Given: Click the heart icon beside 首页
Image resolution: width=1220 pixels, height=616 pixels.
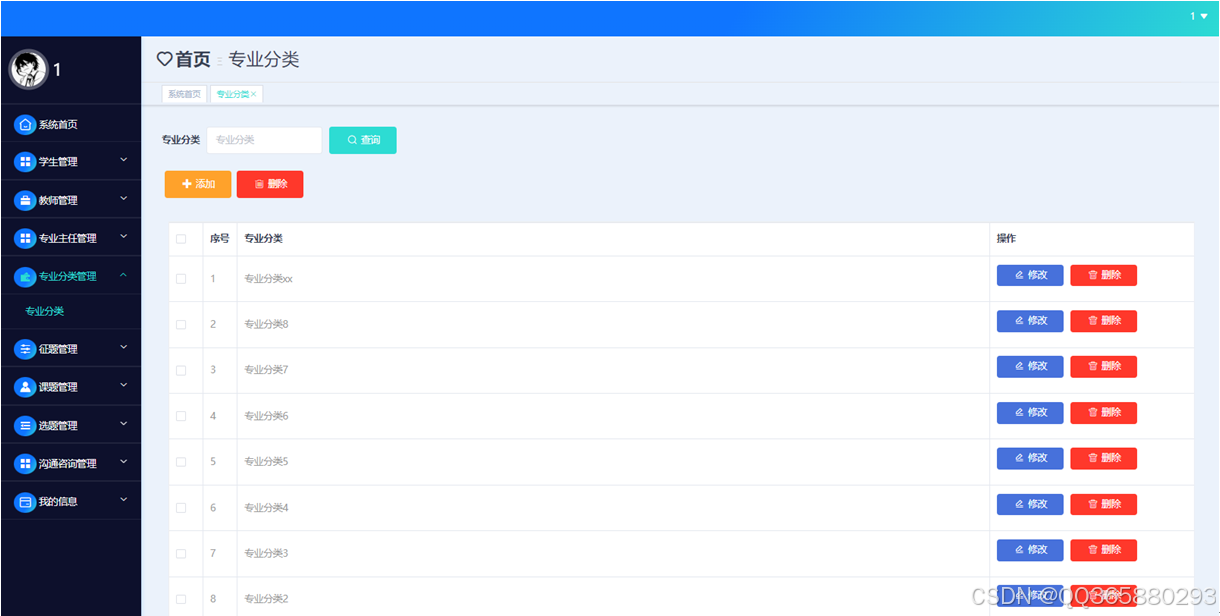Looking at the screenshot, I should [165, 60].
